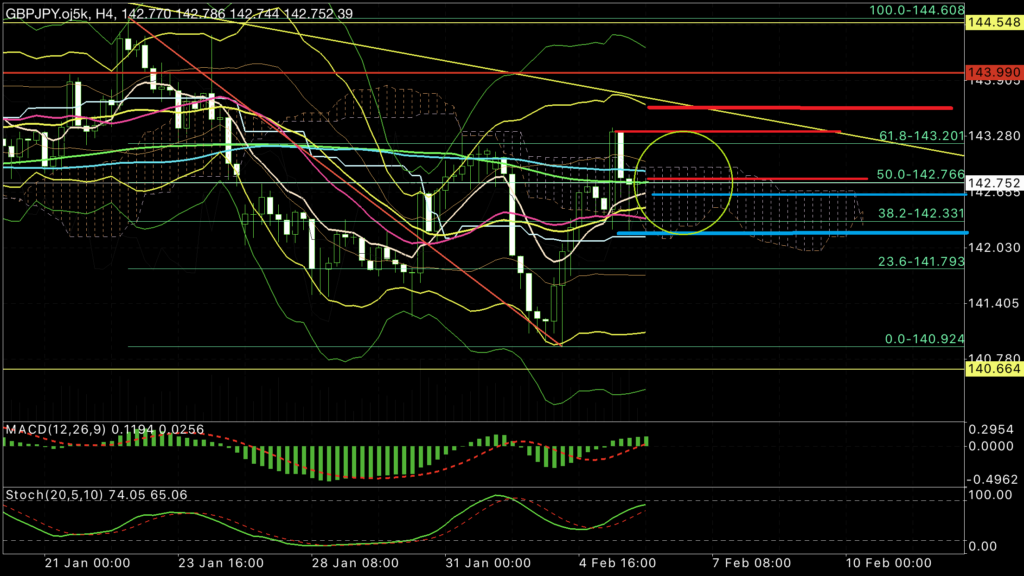
Task: Select the yellow 144.548 price tag
Action: (993, 22)
